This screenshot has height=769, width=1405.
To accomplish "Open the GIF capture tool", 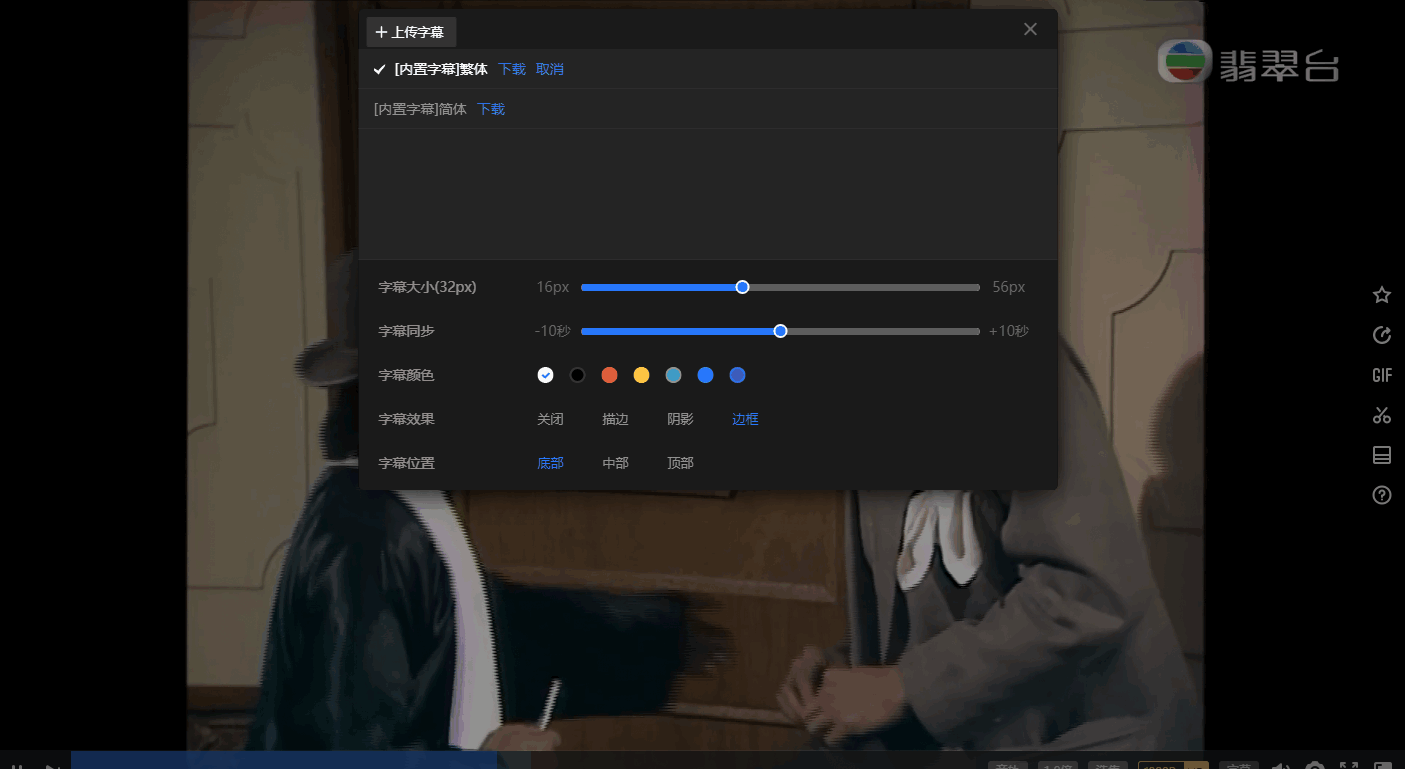I will (x=1381, y=375).
